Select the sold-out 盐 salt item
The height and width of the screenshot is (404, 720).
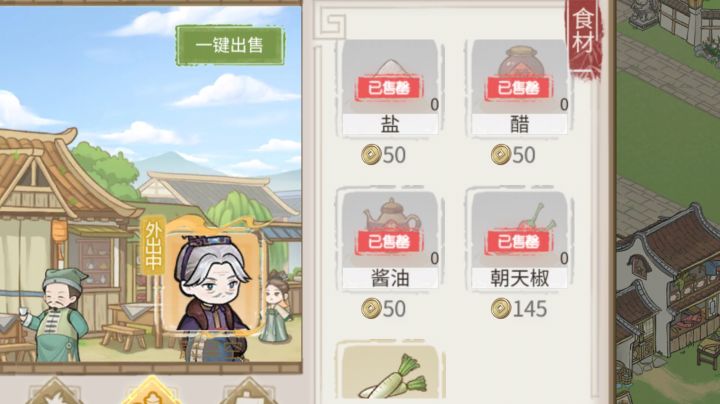tap(390, 87)
